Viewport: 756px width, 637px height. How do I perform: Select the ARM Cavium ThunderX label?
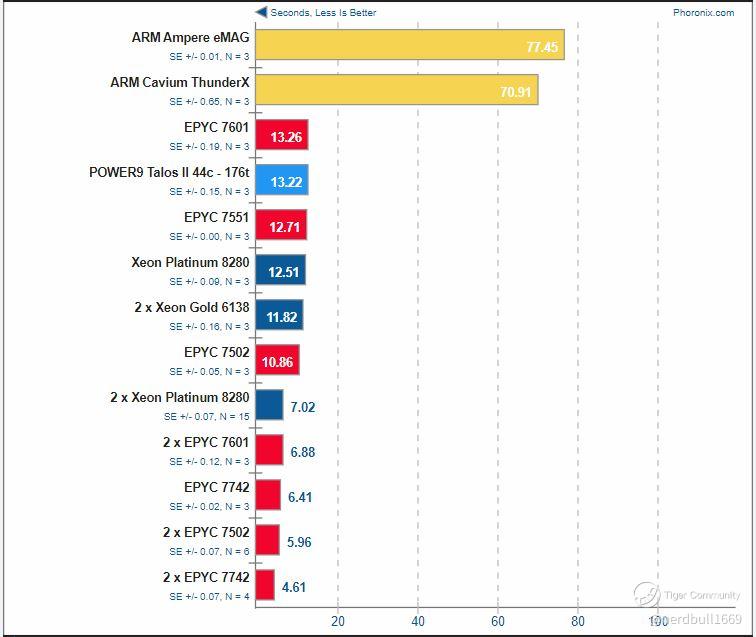180,82
